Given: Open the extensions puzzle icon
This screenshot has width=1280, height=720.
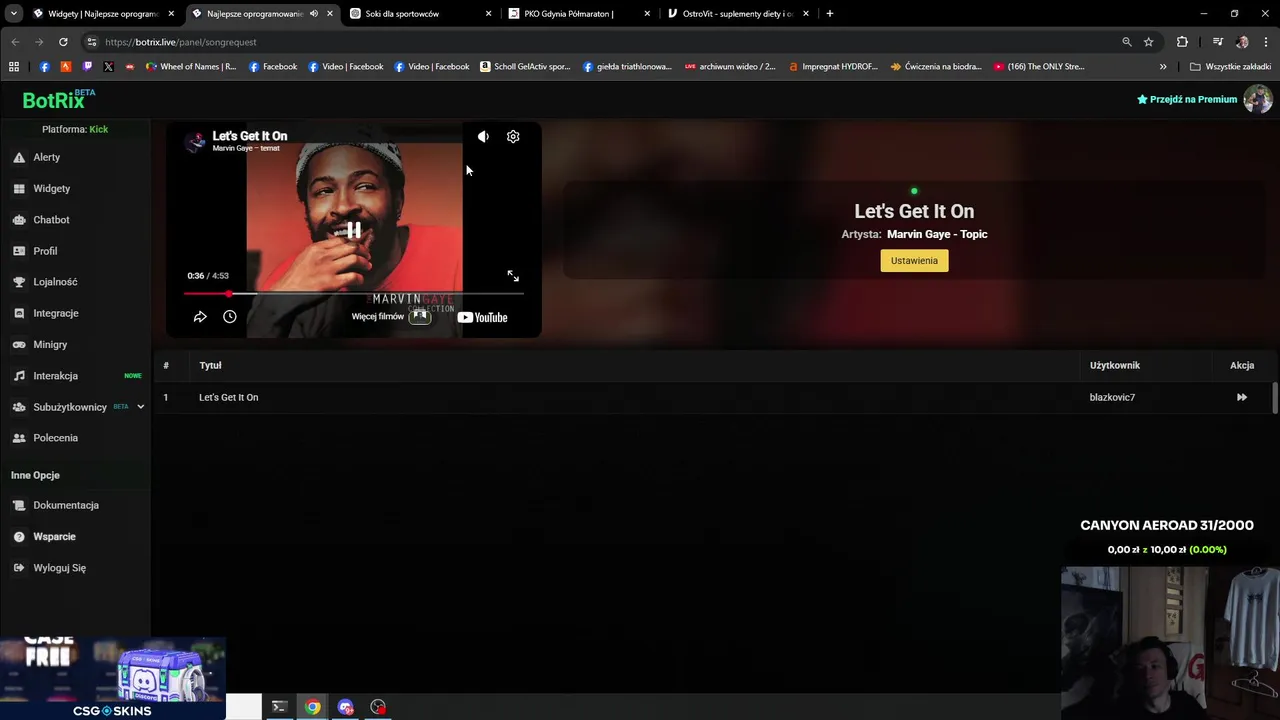Looking at the screenshot, I should pyautogui.click(x=1182, y=42).
